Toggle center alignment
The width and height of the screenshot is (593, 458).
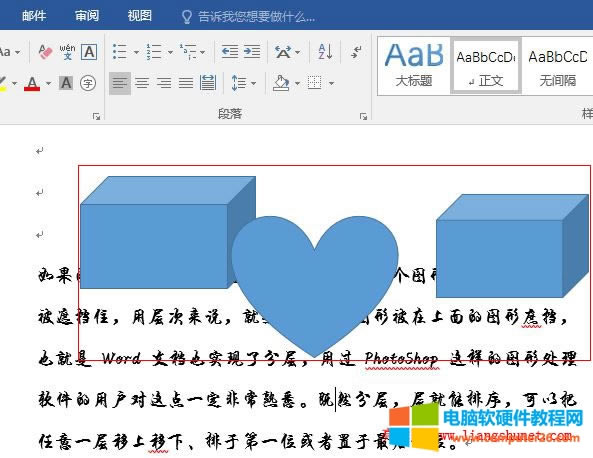tap(142, 83)
